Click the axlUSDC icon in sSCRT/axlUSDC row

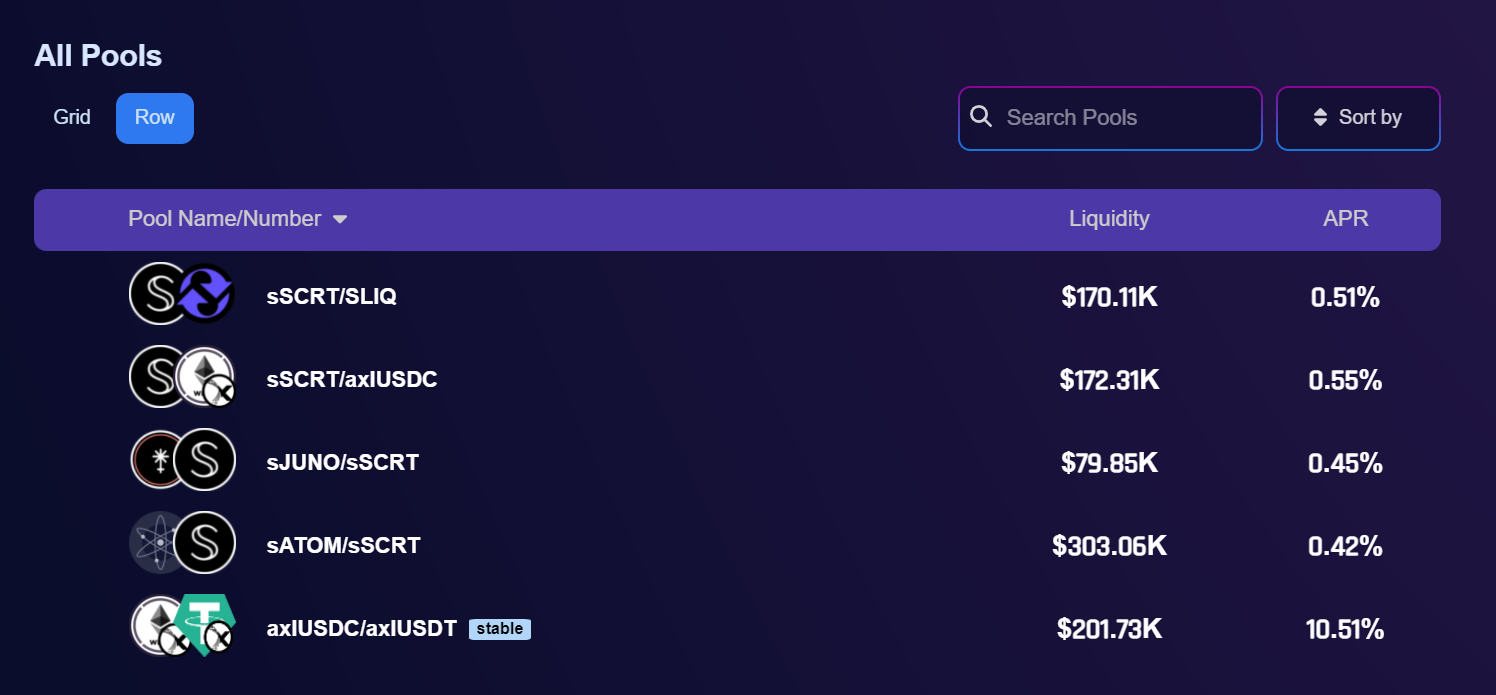tap(205, 377)
